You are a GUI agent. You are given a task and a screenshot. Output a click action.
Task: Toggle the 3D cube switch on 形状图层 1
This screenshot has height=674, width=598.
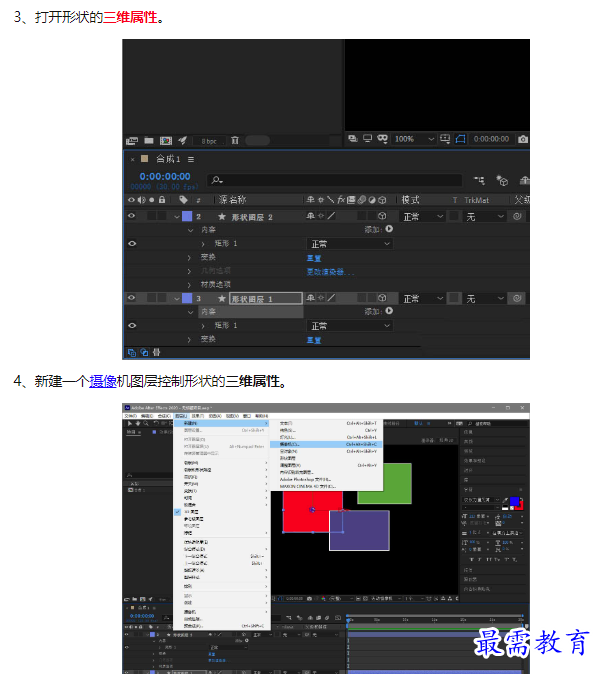[382, 298]
